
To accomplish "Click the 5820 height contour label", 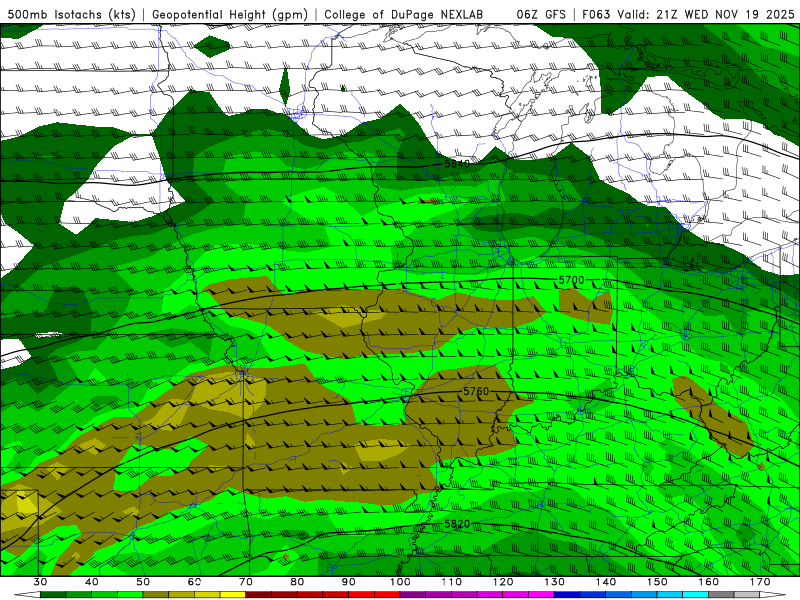I will [x=457, y=524].
